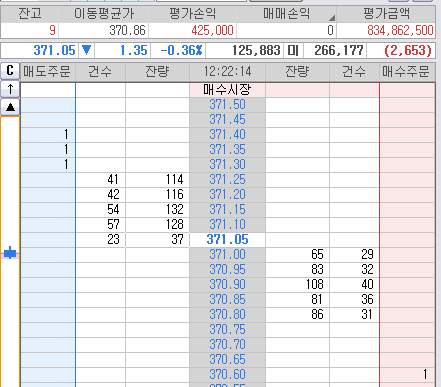Click the 잔고 balance value 9
The image size is (441, 387).
[x=52, y=31]
